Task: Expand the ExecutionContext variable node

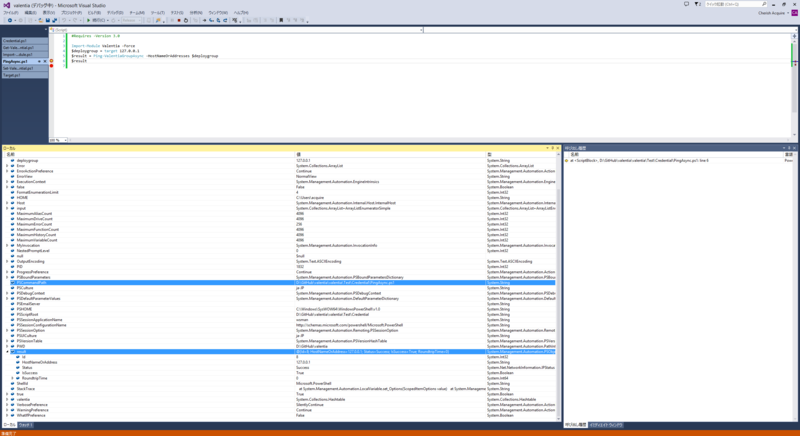Action: 7,182
